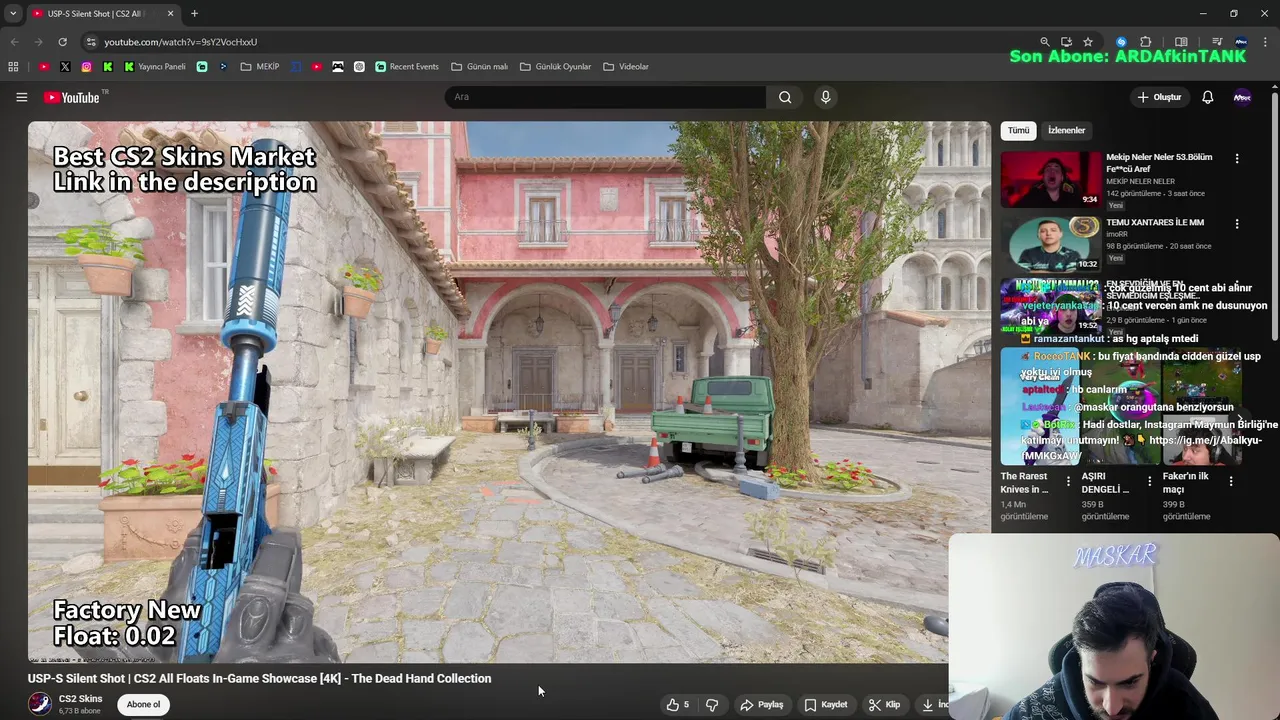
Task: Bookmark this page with the star icon
Action: (1088, 42)
